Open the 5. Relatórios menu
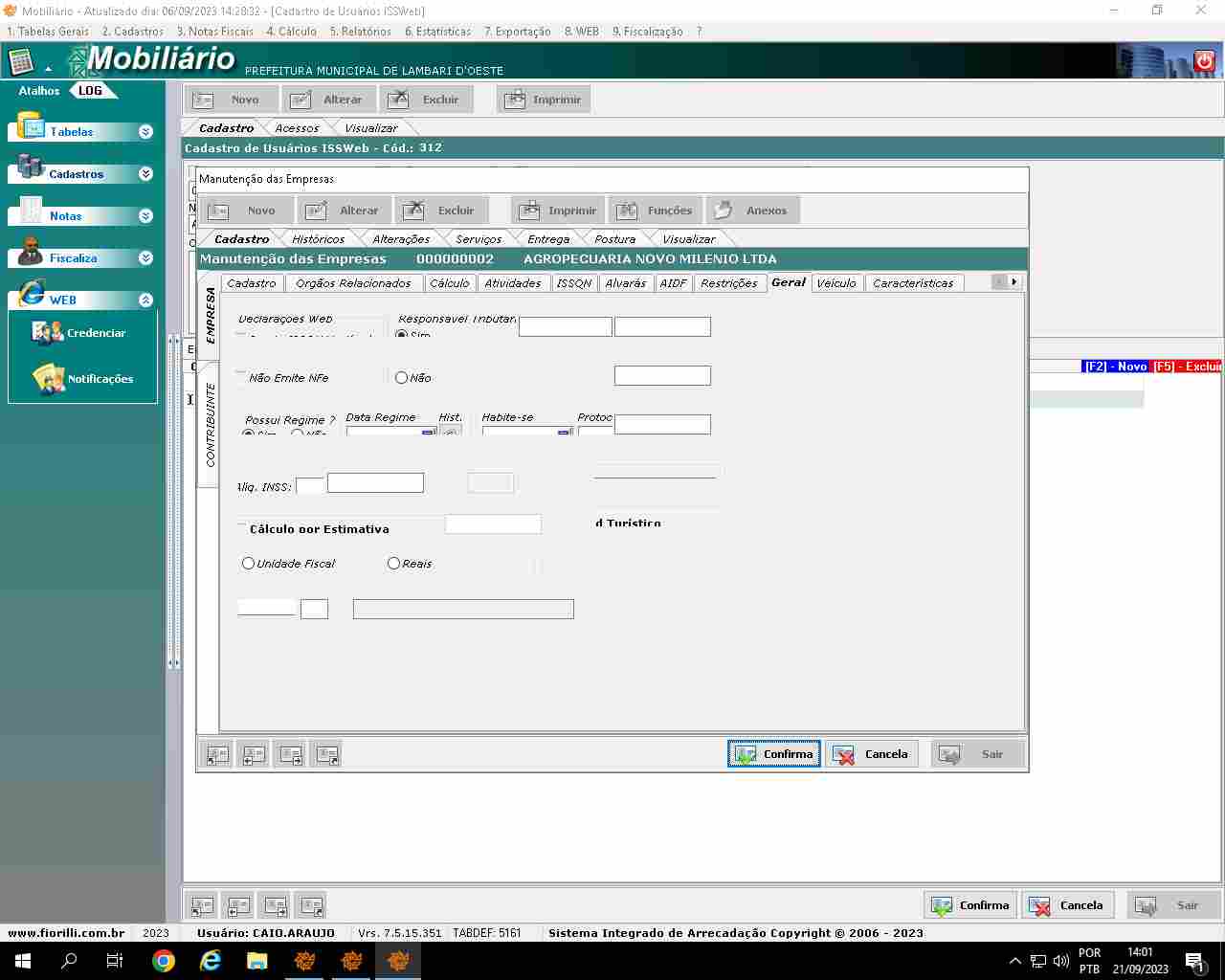Viewport: 1225px width, 980px height. (x=360, y=32)
